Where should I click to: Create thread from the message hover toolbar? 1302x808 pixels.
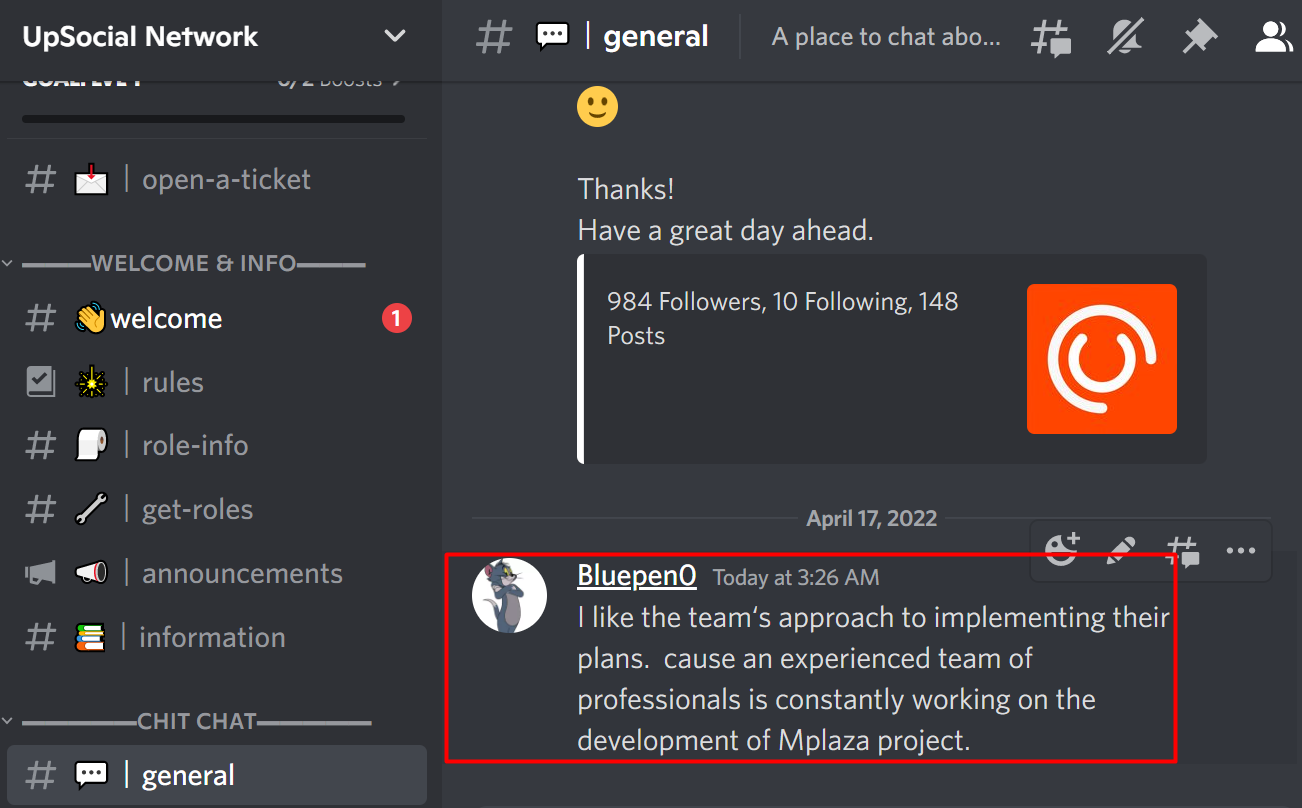tap(1183, 550)
